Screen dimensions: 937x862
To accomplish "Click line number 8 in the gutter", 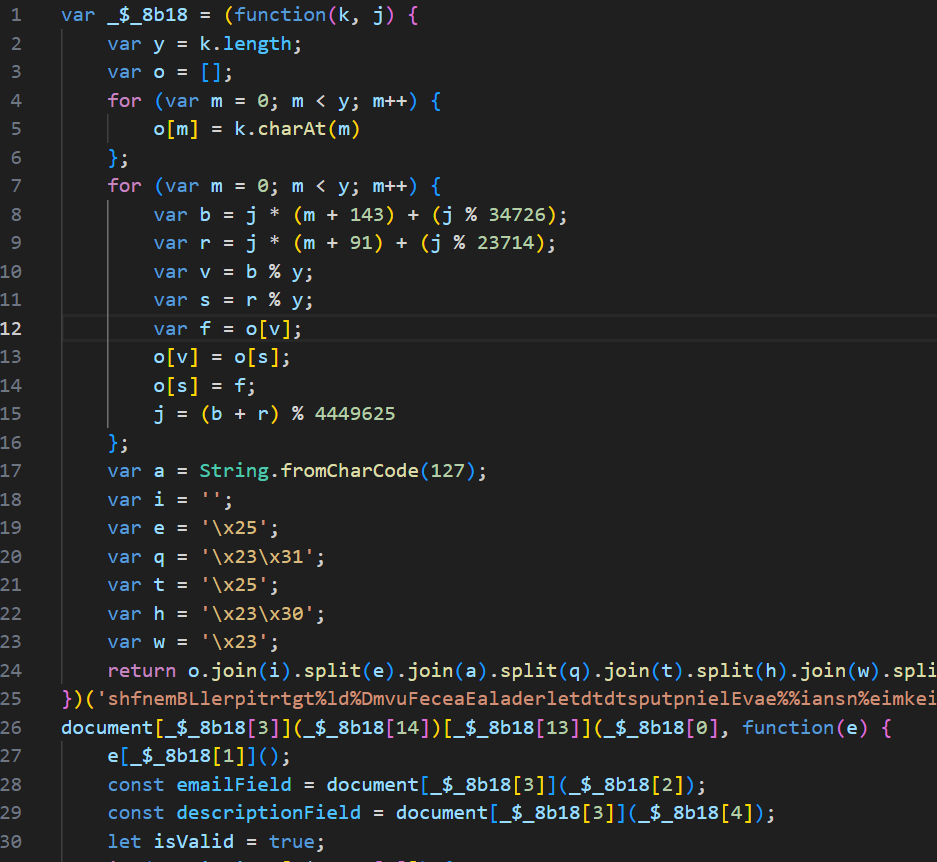I will click(x=16, y=215).
